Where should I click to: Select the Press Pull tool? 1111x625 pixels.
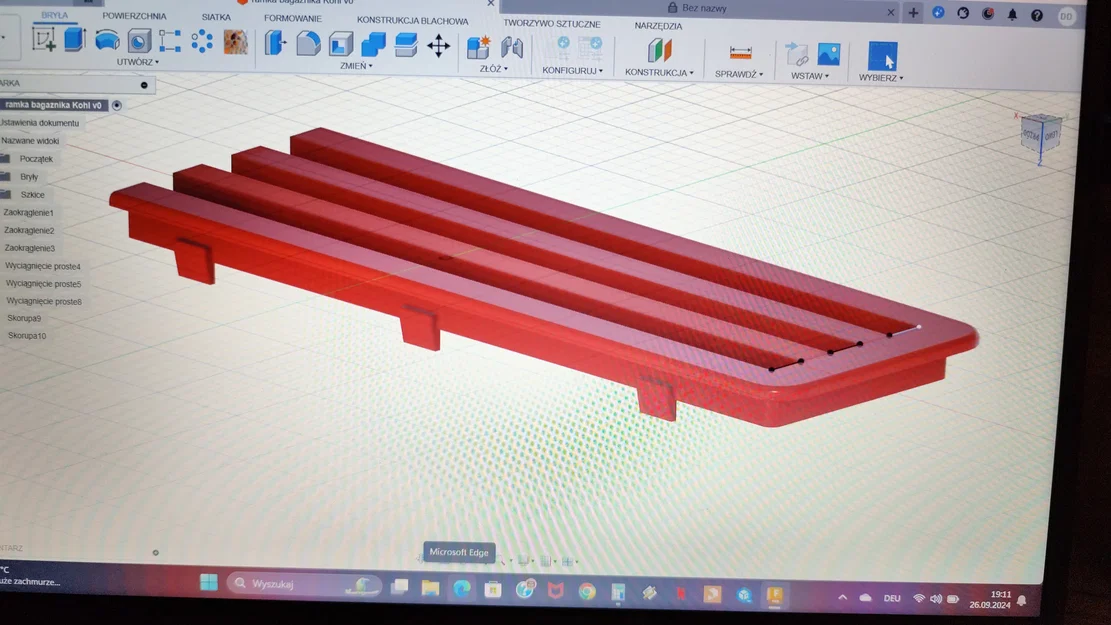point(276,43)
